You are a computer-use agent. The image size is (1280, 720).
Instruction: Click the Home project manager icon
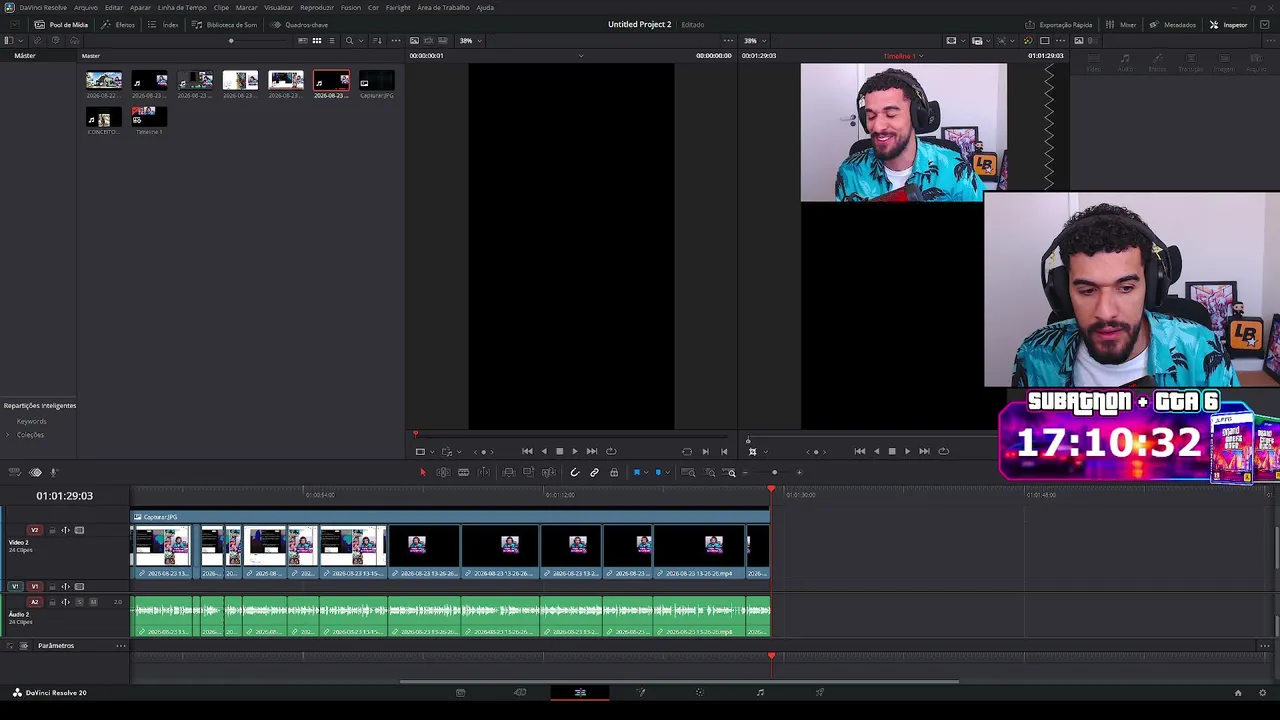click(1237, 693)
